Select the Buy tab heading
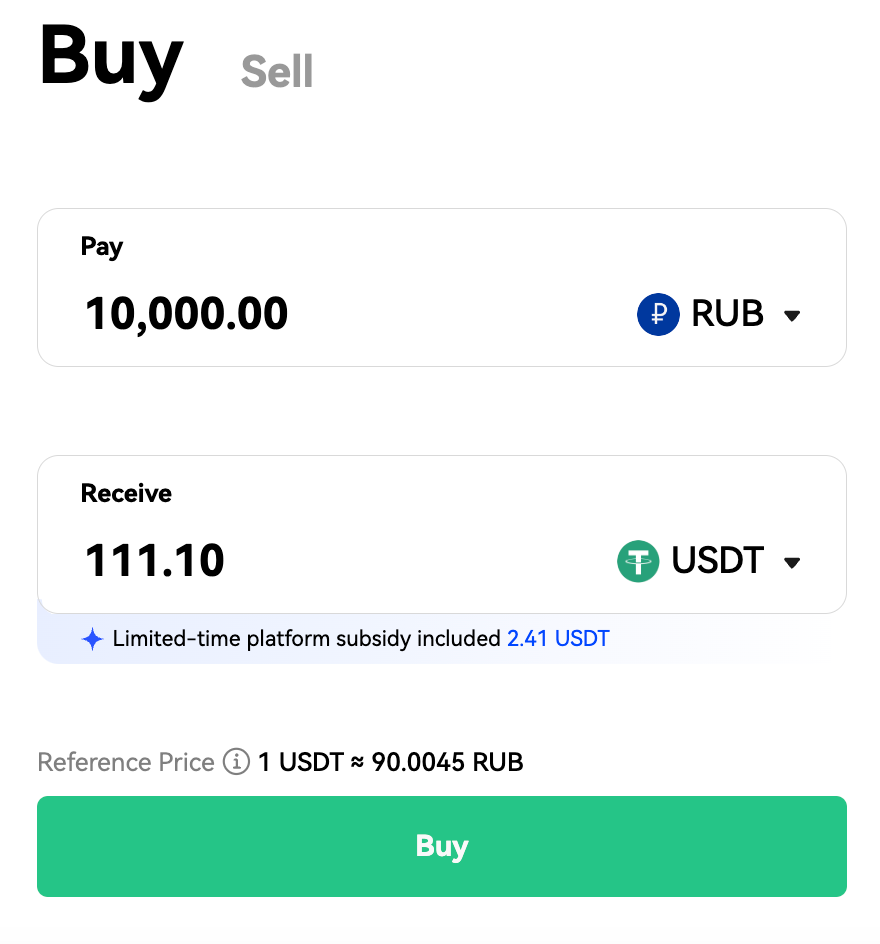Image resolution: width=880 pixels, height=944 pixels. [111, 58]
